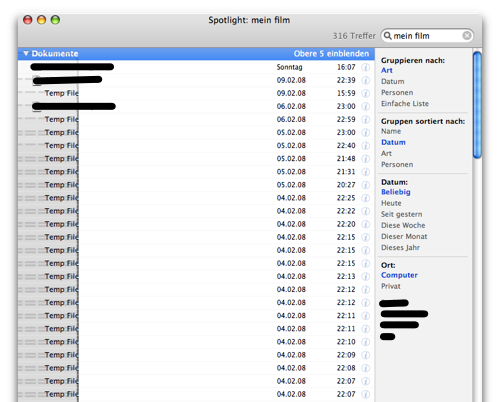Open info for the Sonntag 16:07 result
The width and height of the screenshot is (500, 402).
366,67
